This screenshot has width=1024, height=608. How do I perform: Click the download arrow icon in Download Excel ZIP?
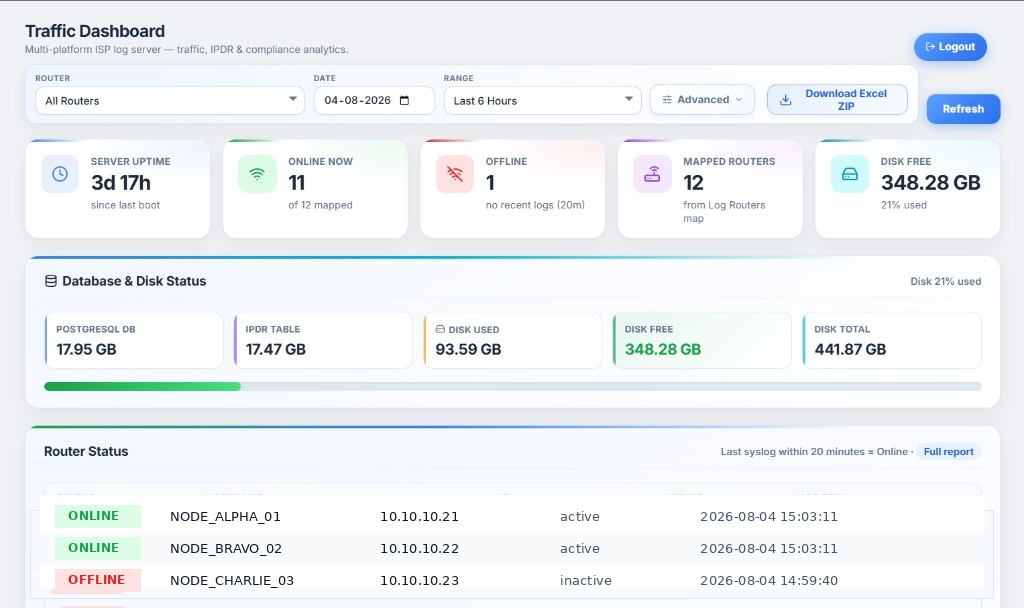click(786, 100)
